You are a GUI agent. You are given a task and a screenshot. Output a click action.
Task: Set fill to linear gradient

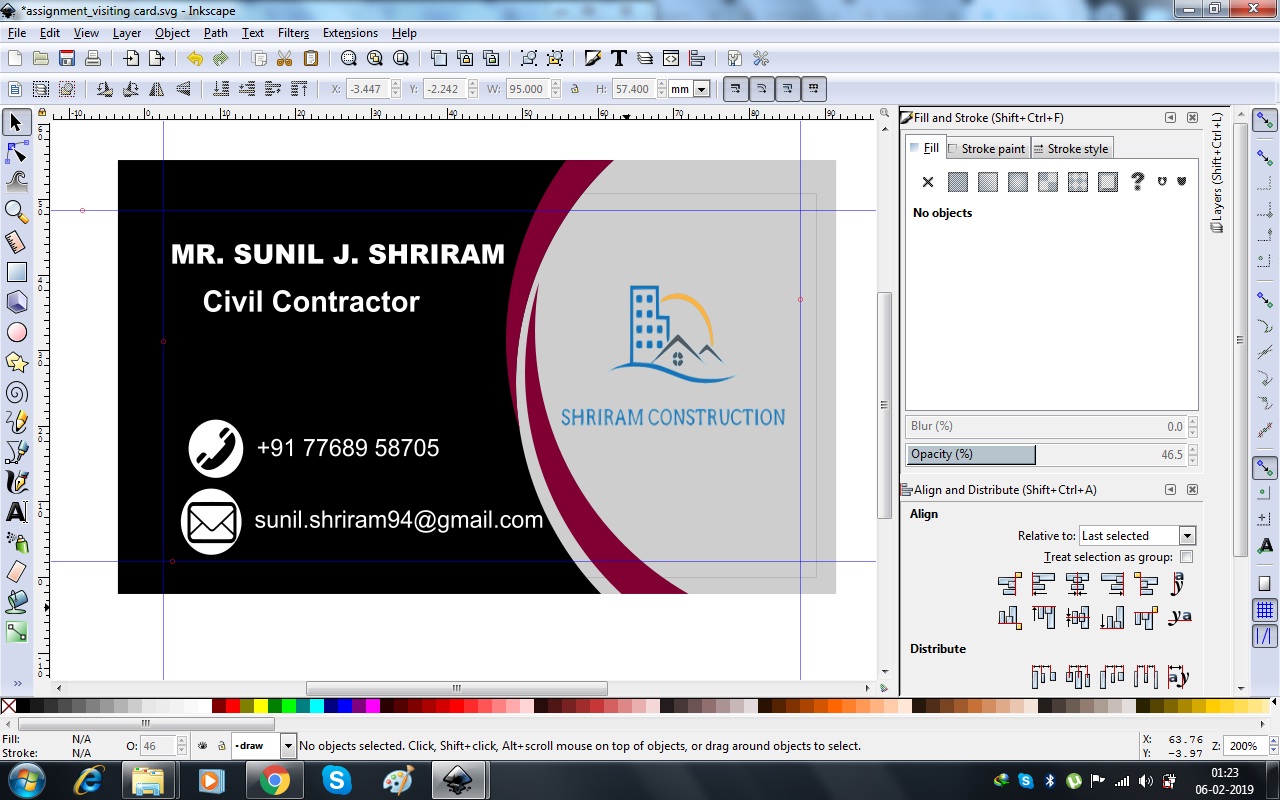click(x=988, y=182)
